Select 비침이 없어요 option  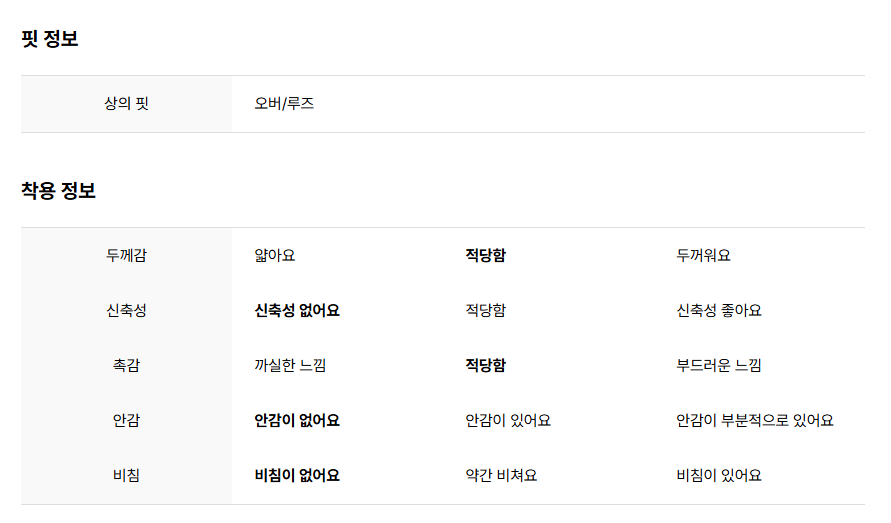[297, 475]
